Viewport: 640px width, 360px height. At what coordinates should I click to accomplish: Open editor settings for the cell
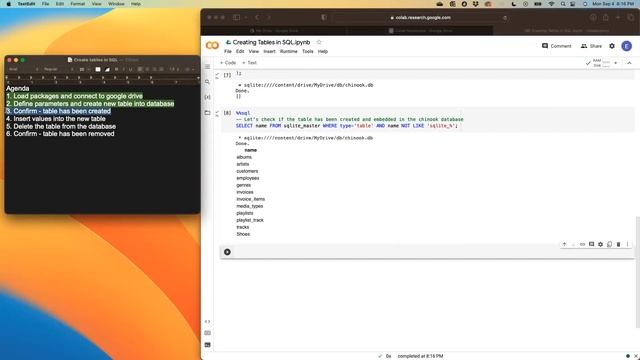[x=600, y=244]
